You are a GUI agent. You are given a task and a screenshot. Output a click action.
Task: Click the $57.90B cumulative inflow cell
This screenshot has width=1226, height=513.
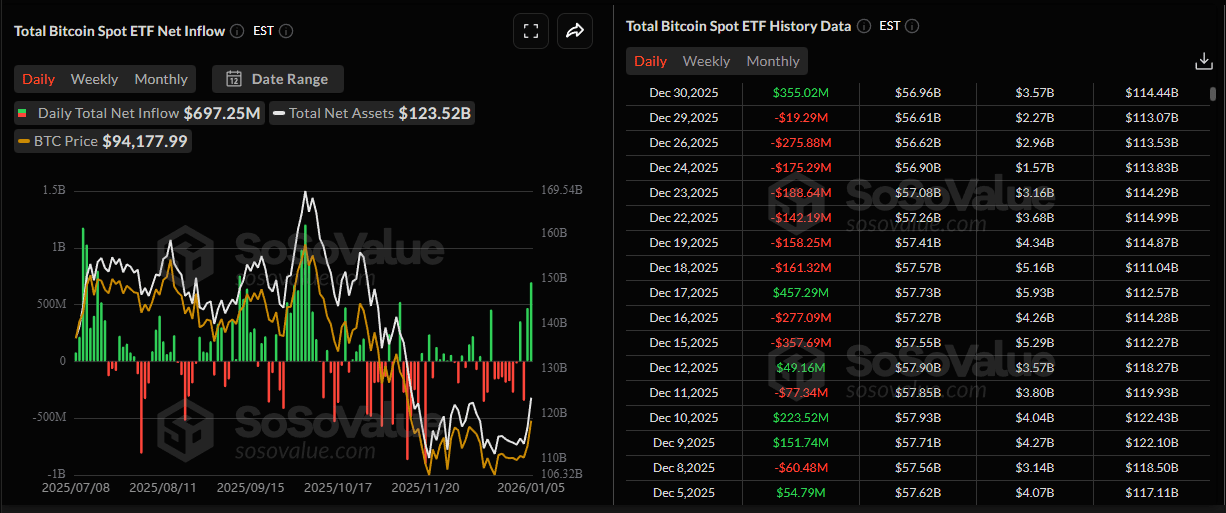(920, 368)
